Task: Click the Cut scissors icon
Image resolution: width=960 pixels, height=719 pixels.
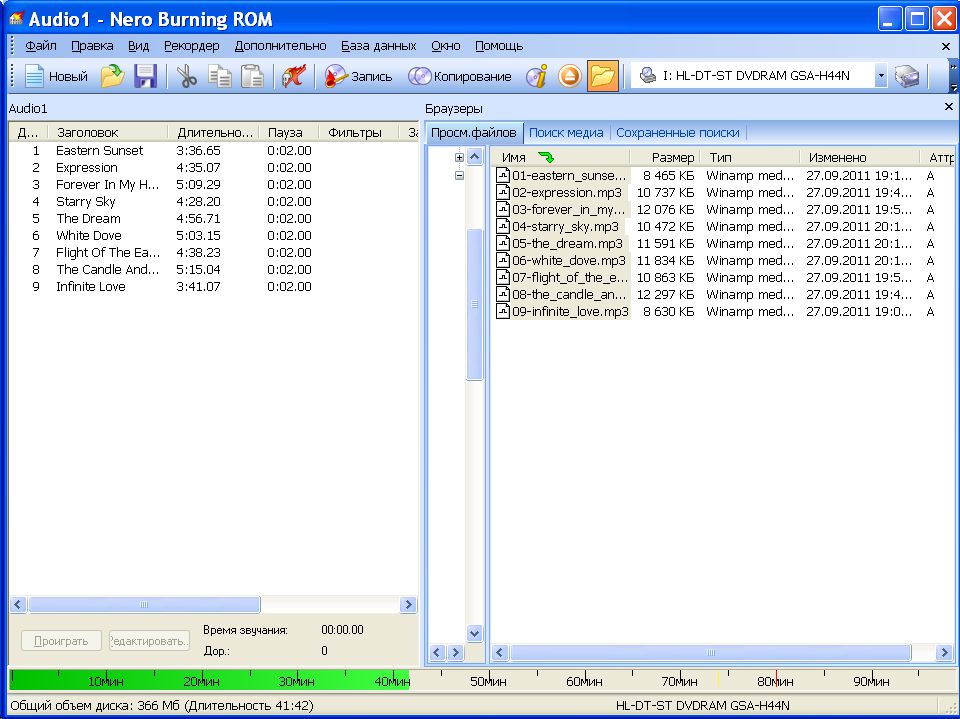Action: [187, 76]
